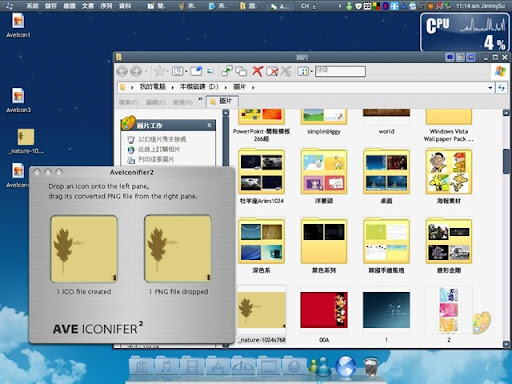Select the 變形金剛 folder
Screen dimensions: 512x384
click(449, 246)
